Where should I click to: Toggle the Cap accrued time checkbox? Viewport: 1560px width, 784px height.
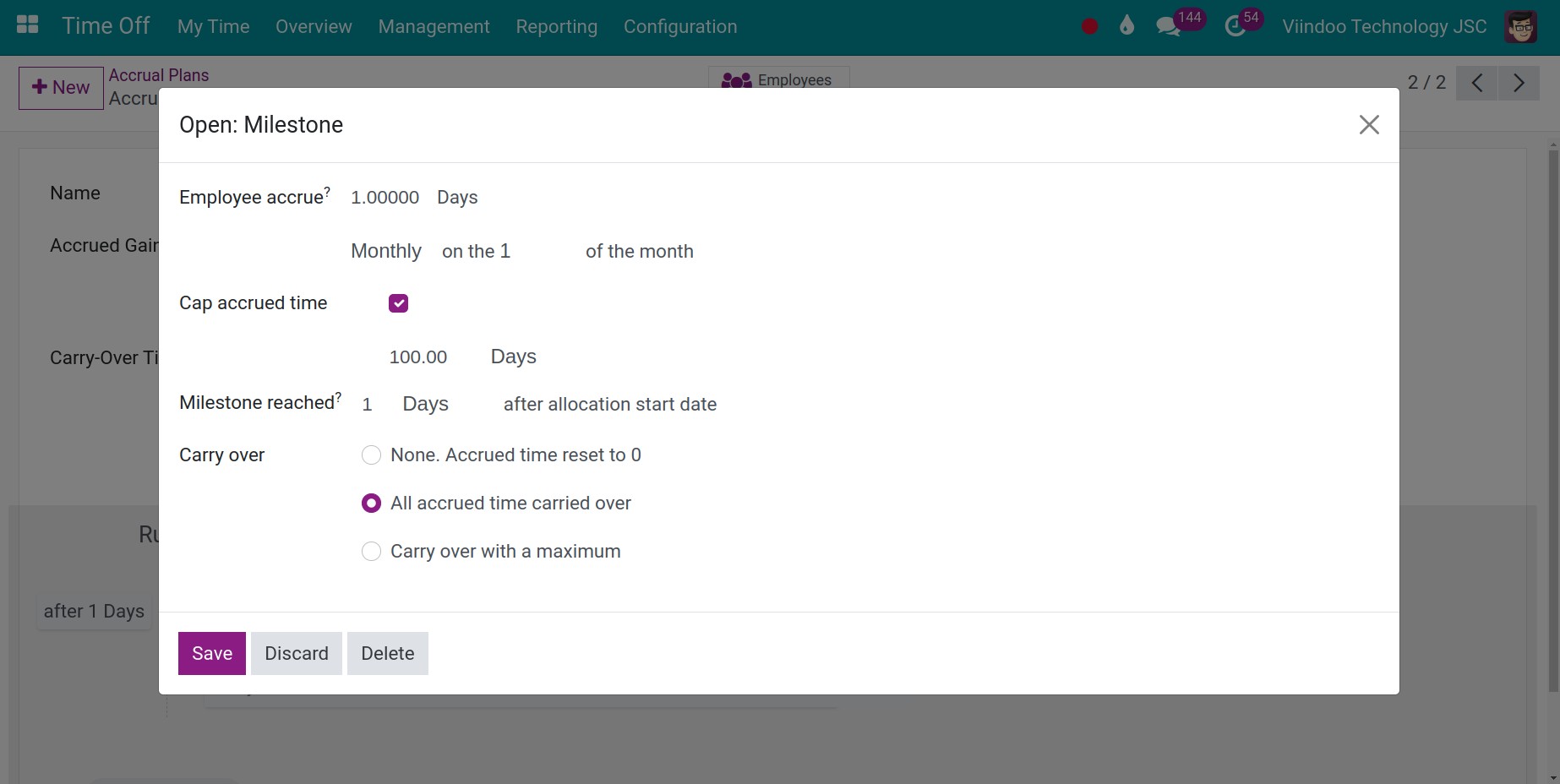[398, 303]
